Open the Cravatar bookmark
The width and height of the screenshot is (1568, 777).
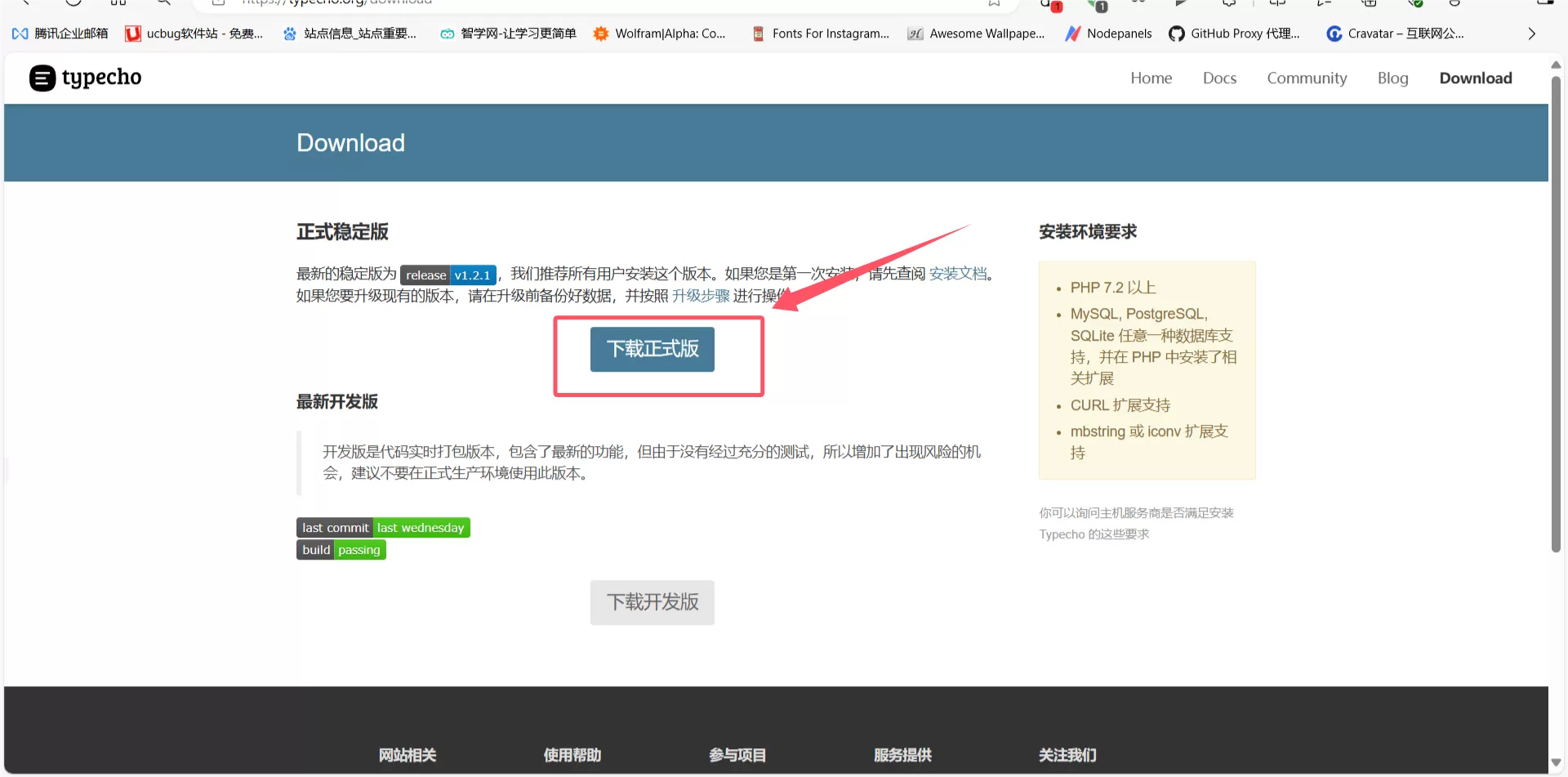(1395, 33)
